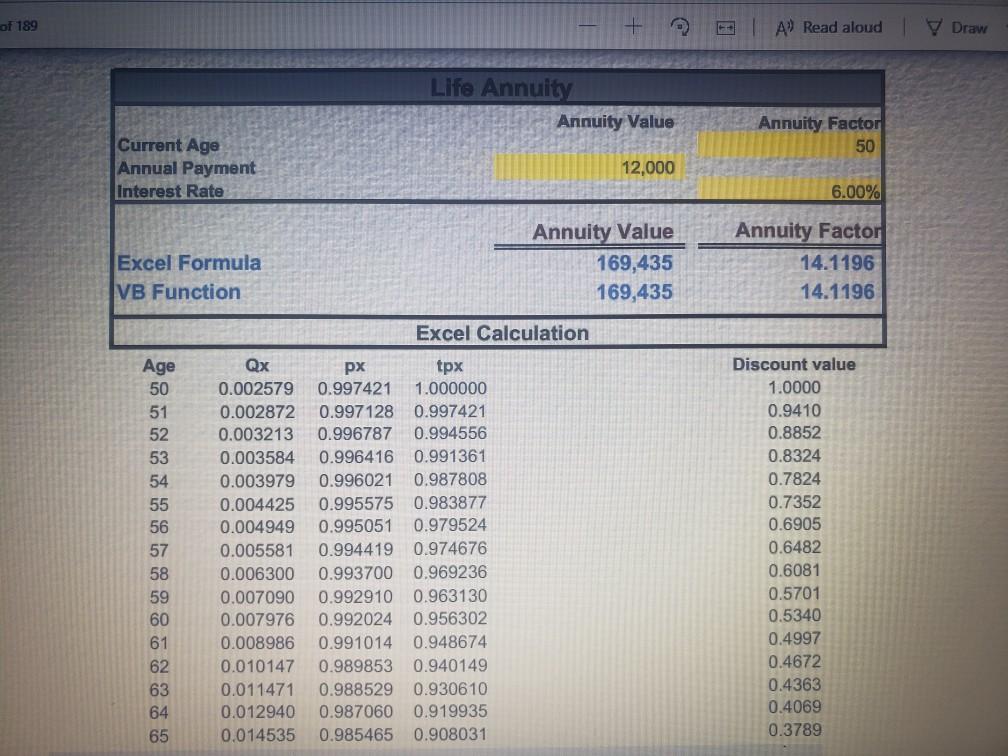1008x756 pixels.
Task: Select discount value 0.8324 for age 53
Action: (795, 456)
